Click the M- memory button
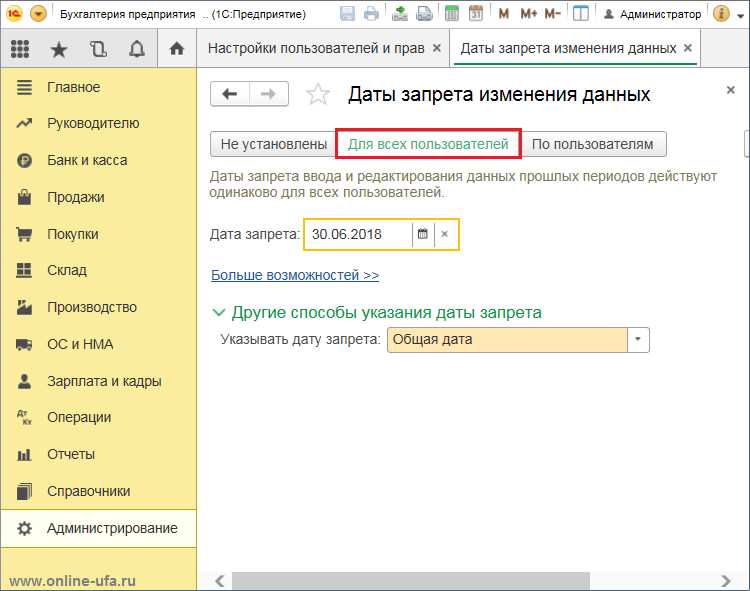This screenshot has width=750, height=591. click(552, 14)
